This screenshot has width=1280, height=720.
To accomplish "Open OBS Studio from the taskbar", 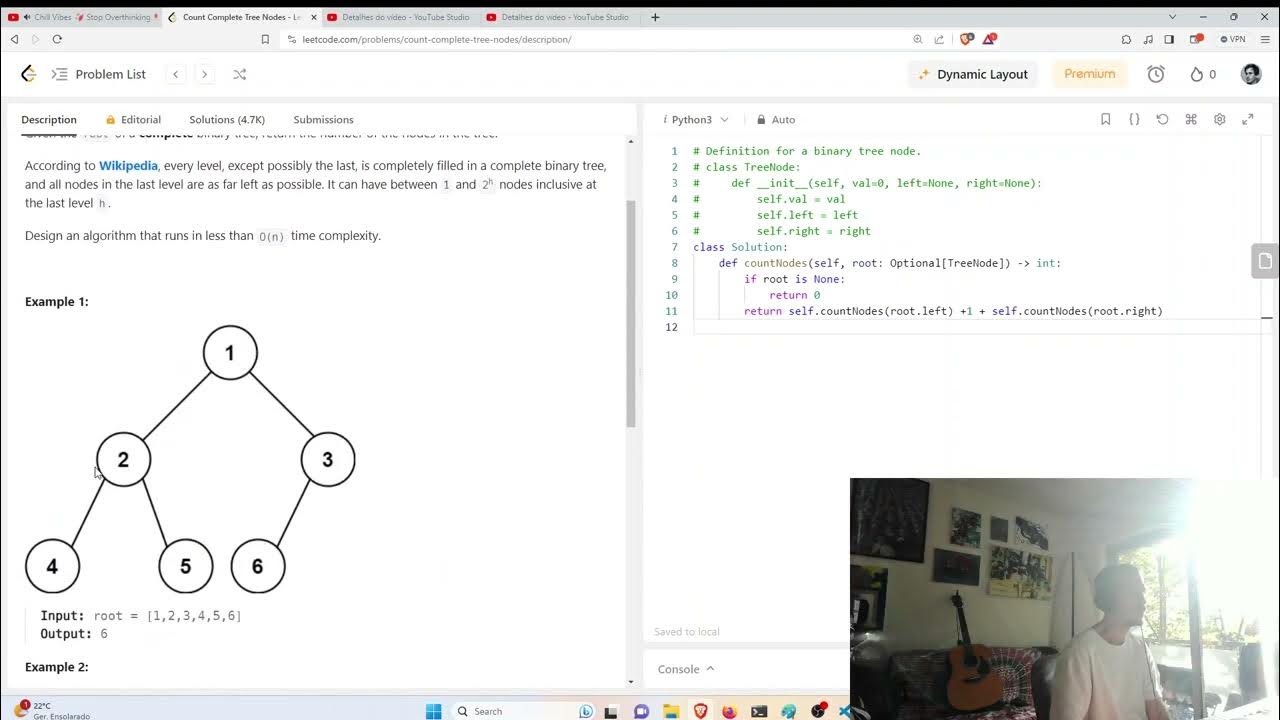I will (819, 711).
